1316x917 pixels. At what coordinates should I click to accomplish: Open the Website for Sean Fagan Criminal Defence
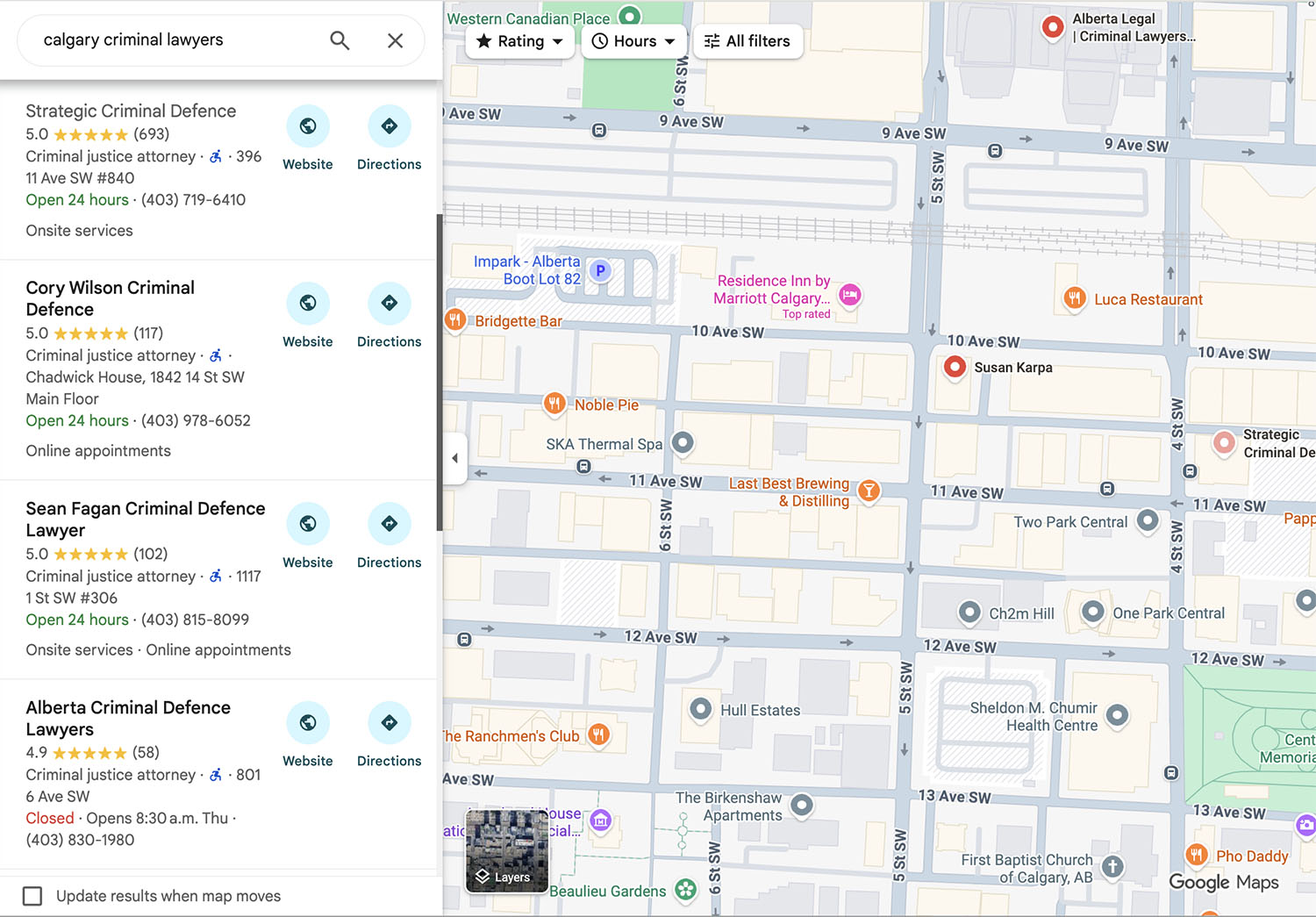[307, 523]
